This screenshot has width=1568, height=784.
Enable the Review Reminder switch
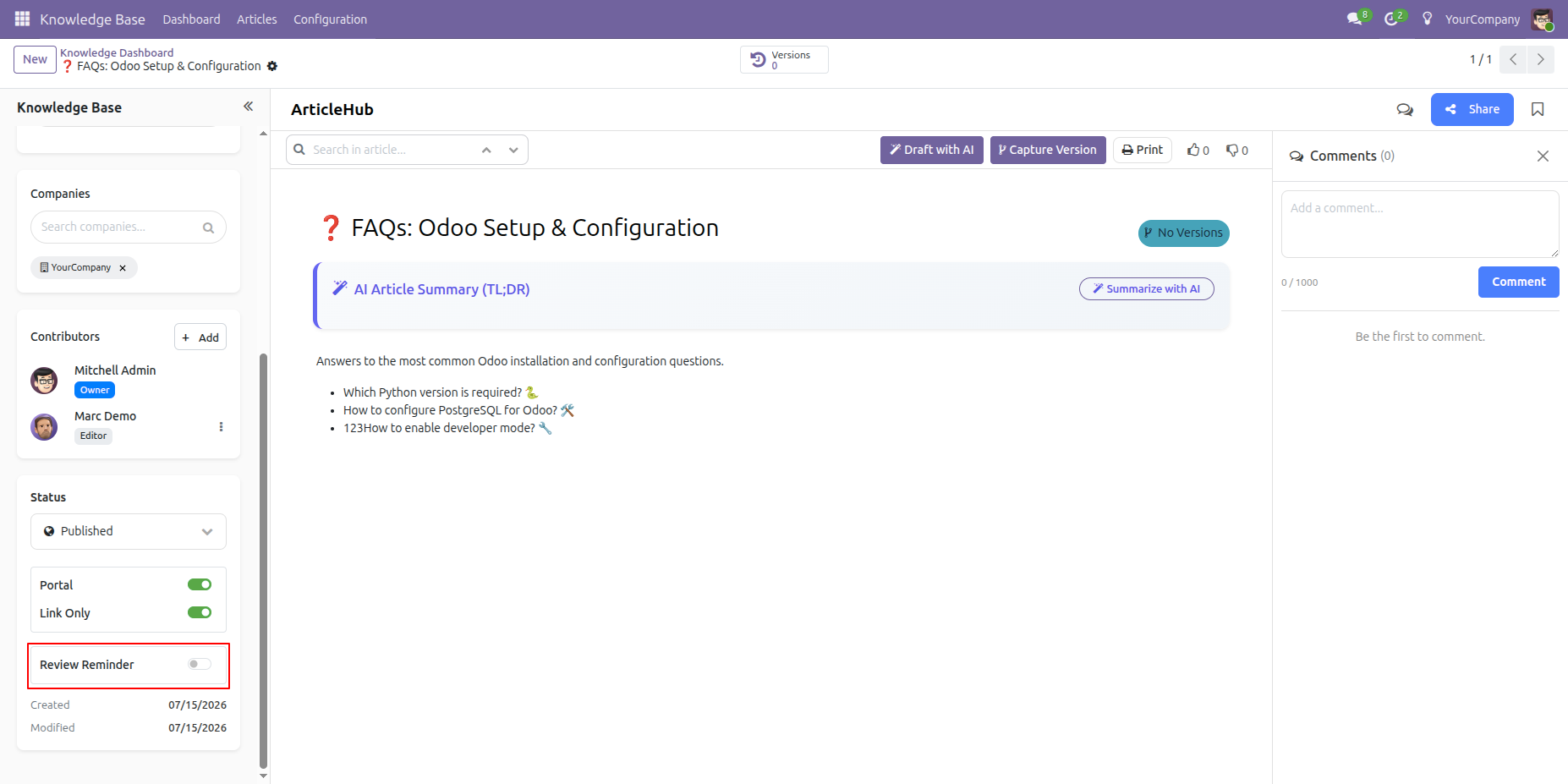pos(200,664)
